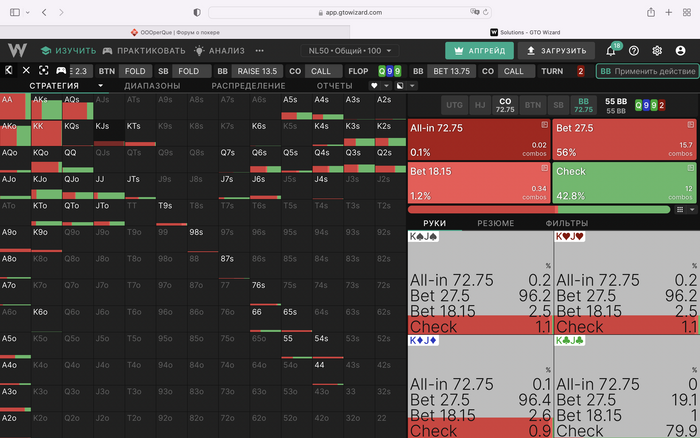Click the Q 9 9 flop cards in action bar
Viewport: 700px width, 438px height.
(x=390, y=71)
